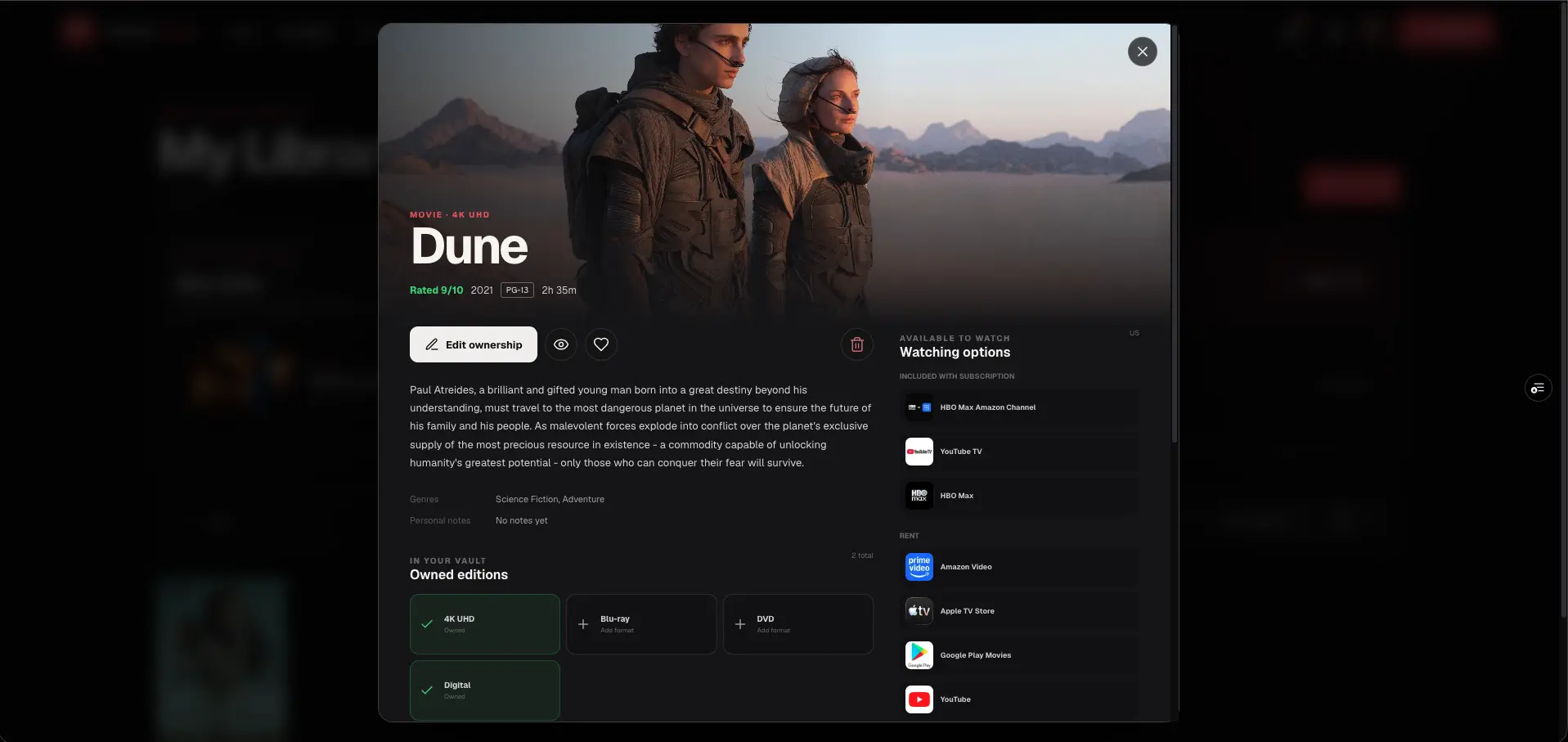The image size is (1568, 742).
Task: Add the Blu-ray format edition
Action: [x=641, y=624]
